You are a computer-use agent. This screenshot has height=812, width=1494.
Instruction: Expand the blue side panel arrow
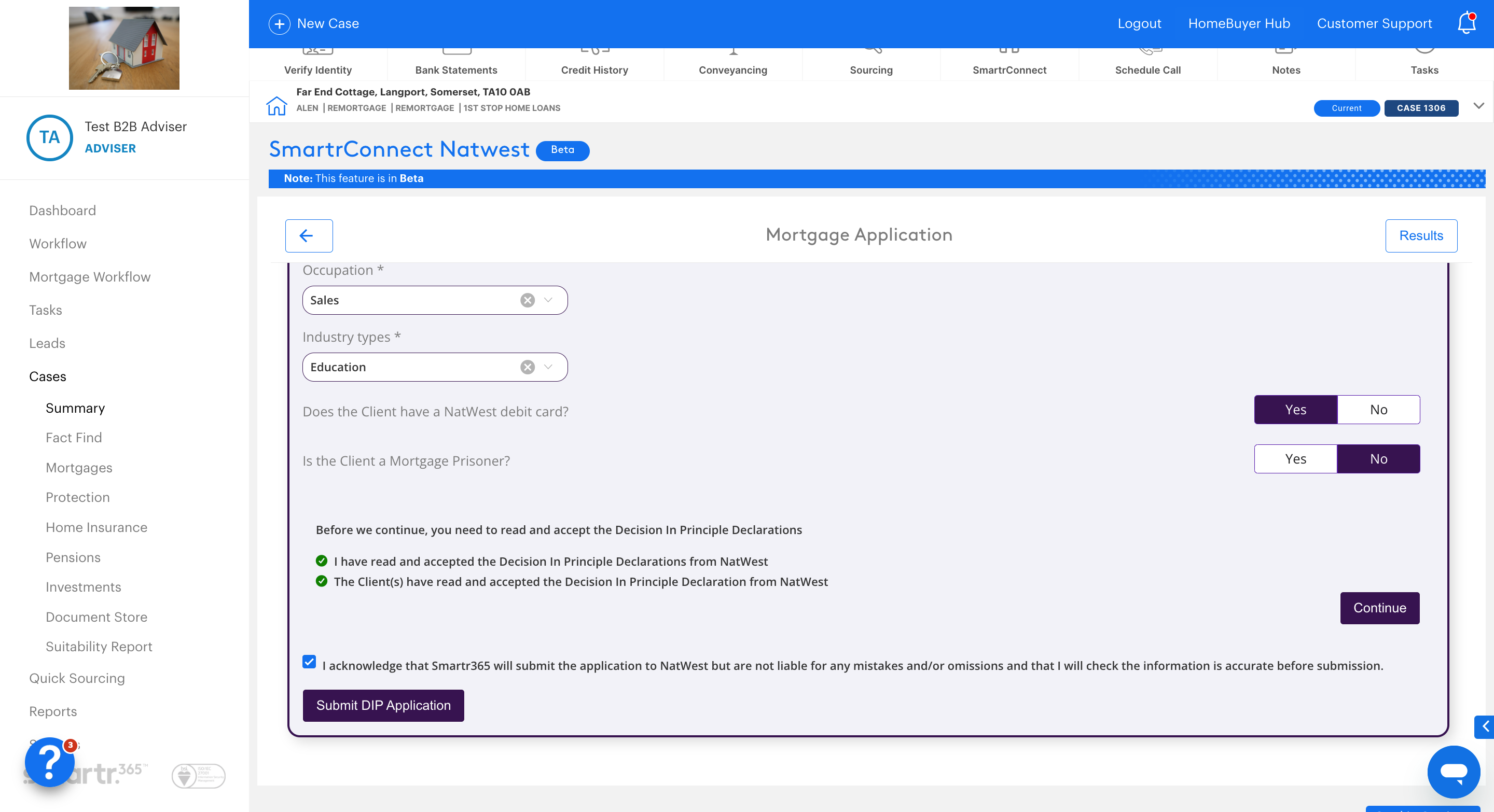pos(1485,727)
